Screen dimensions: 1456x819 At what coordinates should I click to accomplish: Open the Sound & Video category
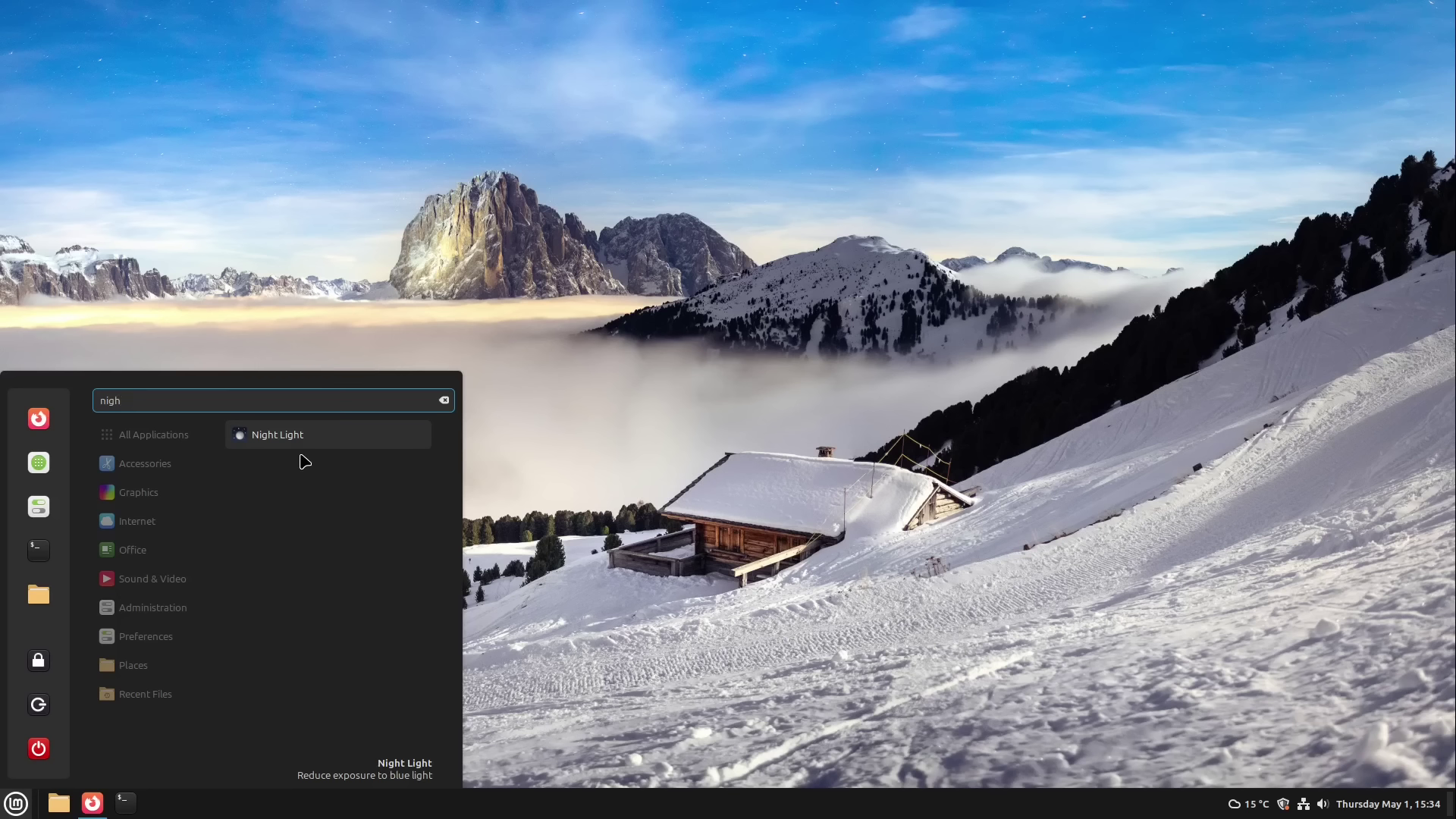tap(152, 578)
